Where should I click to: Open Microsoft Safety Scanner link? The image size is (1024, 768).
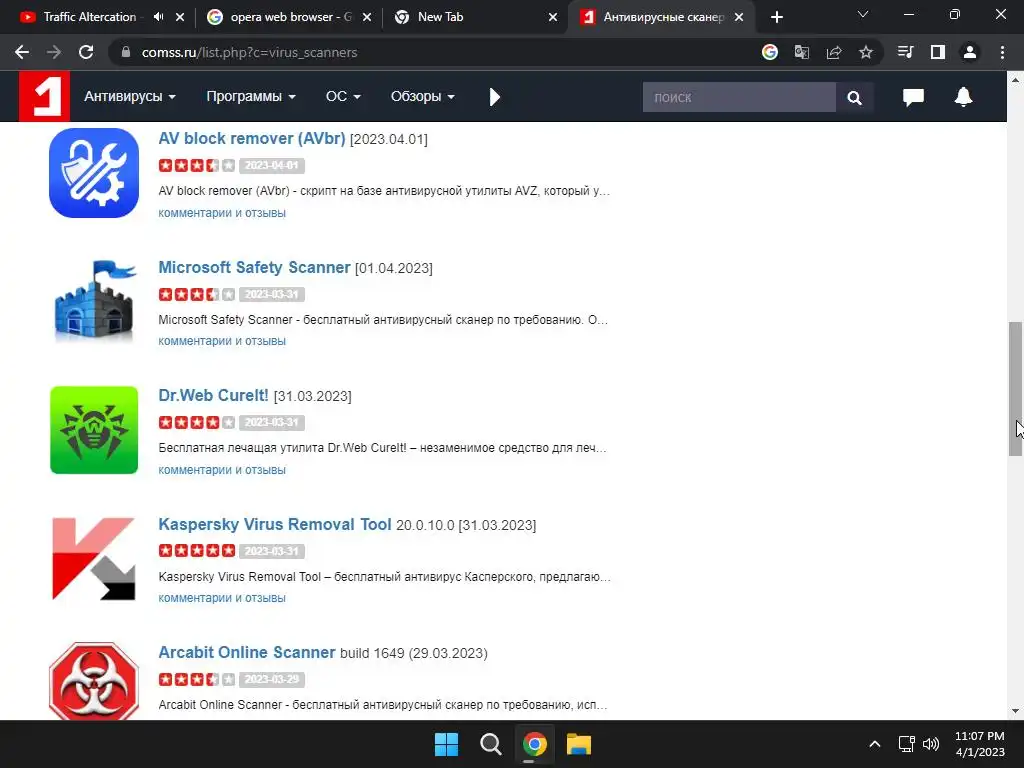point(254,267)
